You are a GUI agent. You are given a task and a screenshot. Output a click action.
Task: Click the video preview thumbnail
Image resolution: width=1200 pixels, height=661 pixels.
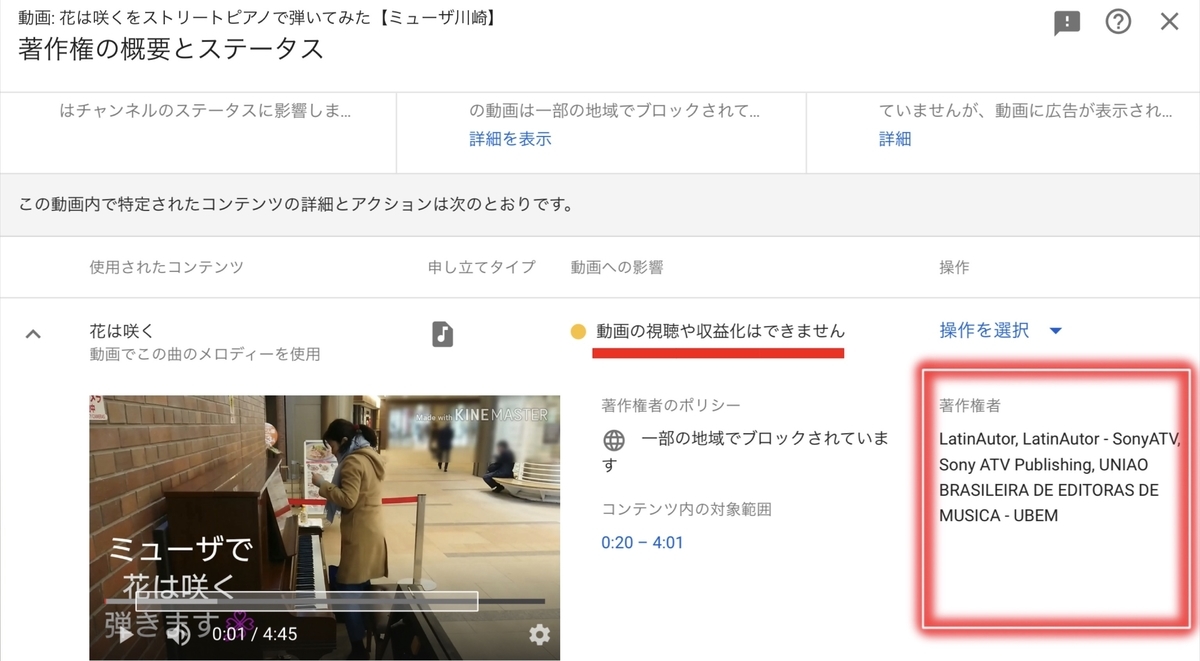(x=325, y=527)
